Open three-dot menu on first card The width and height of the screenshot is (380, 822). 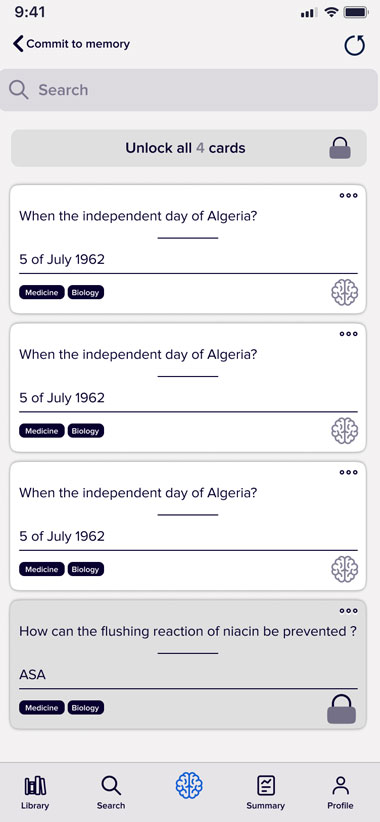(x=349, y=196)
